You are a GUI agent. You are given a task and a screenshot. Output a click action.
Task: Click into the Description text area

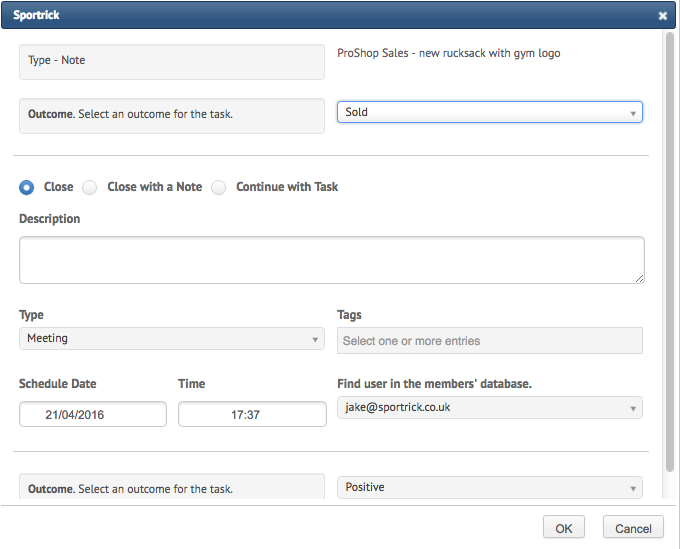pyautogui.click(x=332, y=260)
